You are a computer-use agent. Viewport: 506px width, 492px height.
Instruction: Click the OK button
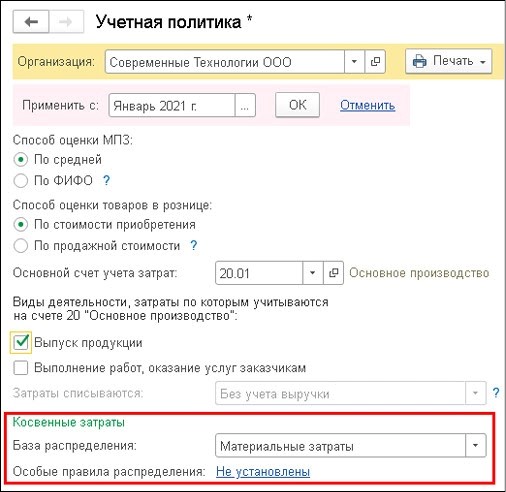click(297, 105)
